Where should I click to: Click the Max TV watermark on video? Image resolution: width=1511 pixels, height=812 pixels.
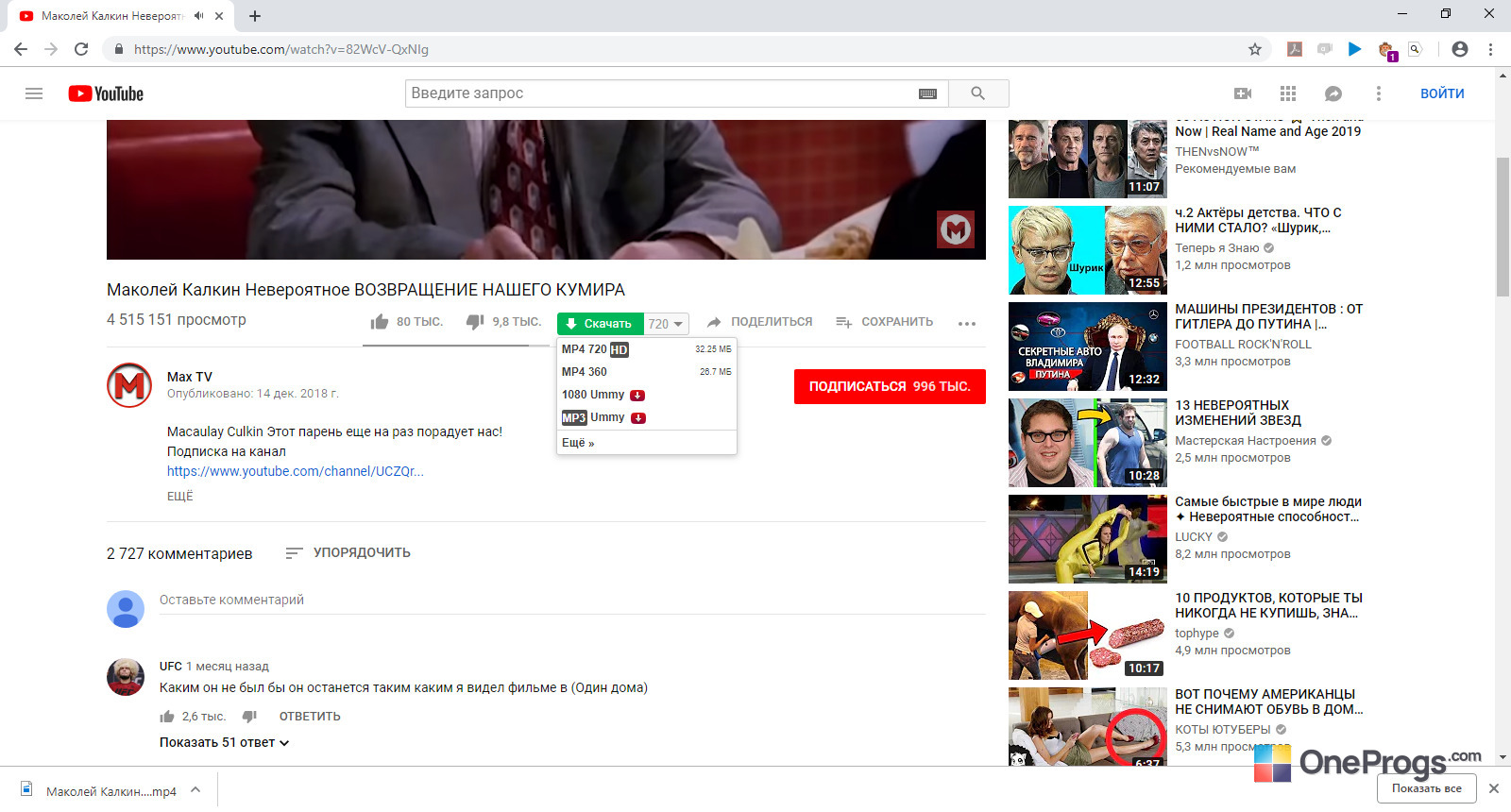(955, 229)
